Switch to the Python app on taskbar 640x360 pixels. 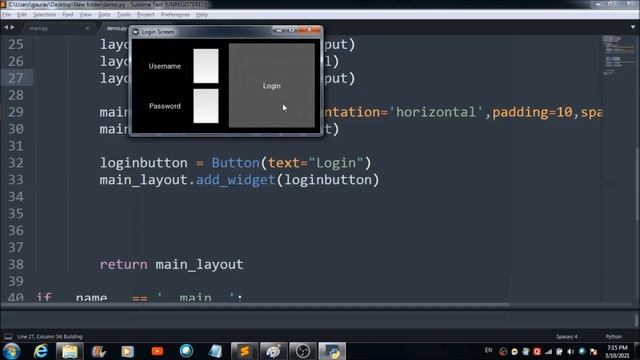click(x=332, y=351)
